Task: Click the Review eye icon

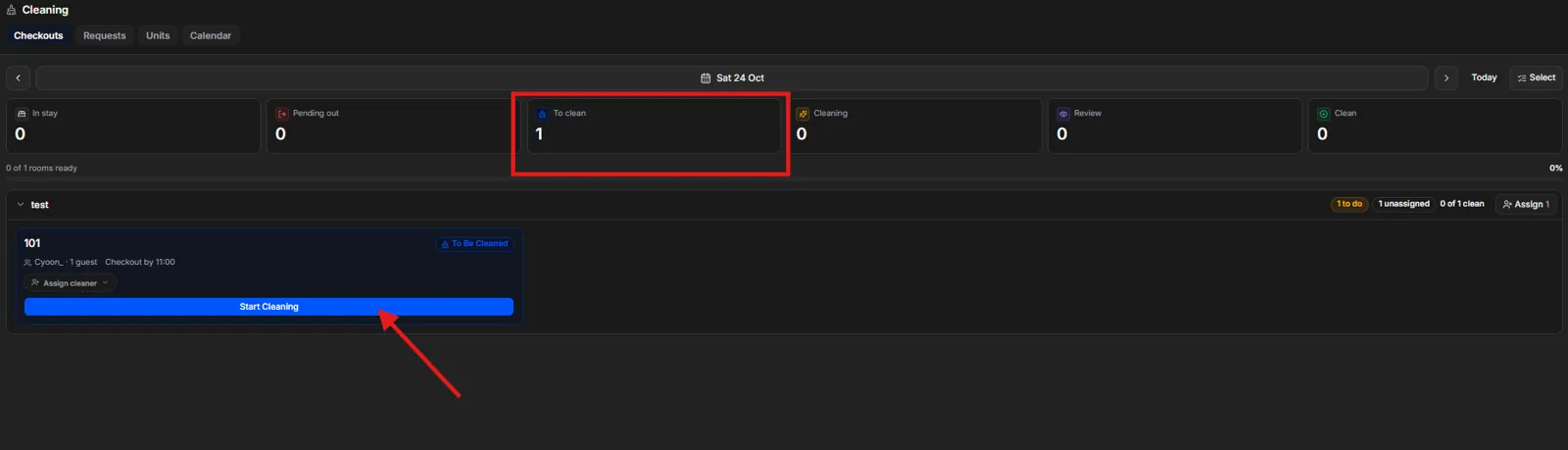Action: pyautogui.click(x=1063, y=114)
